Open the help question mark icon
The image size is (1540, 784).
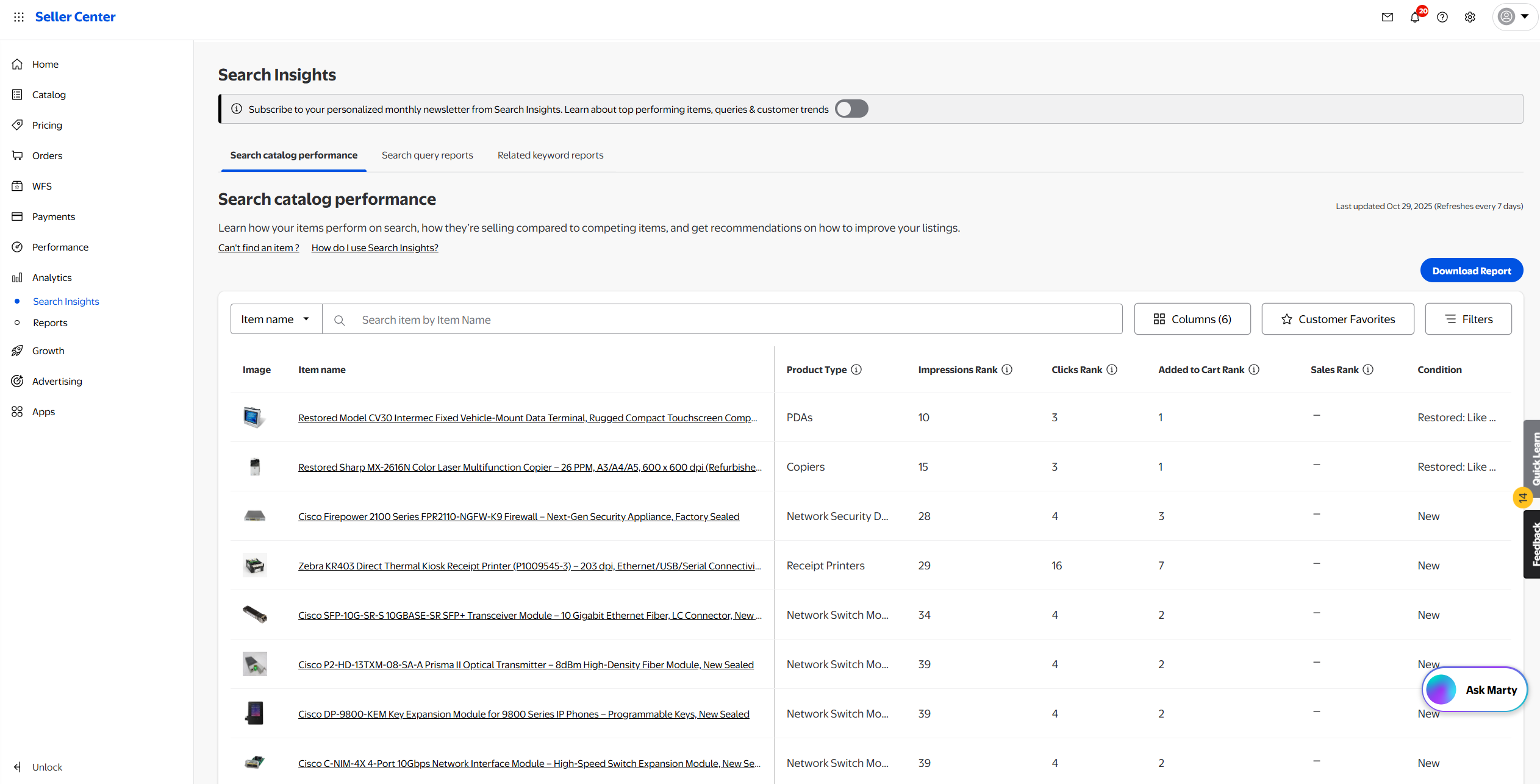(1442, 17)
